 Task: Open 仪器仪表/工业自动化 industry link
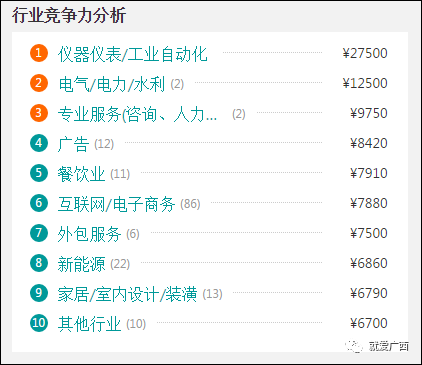tap(133, 54)
